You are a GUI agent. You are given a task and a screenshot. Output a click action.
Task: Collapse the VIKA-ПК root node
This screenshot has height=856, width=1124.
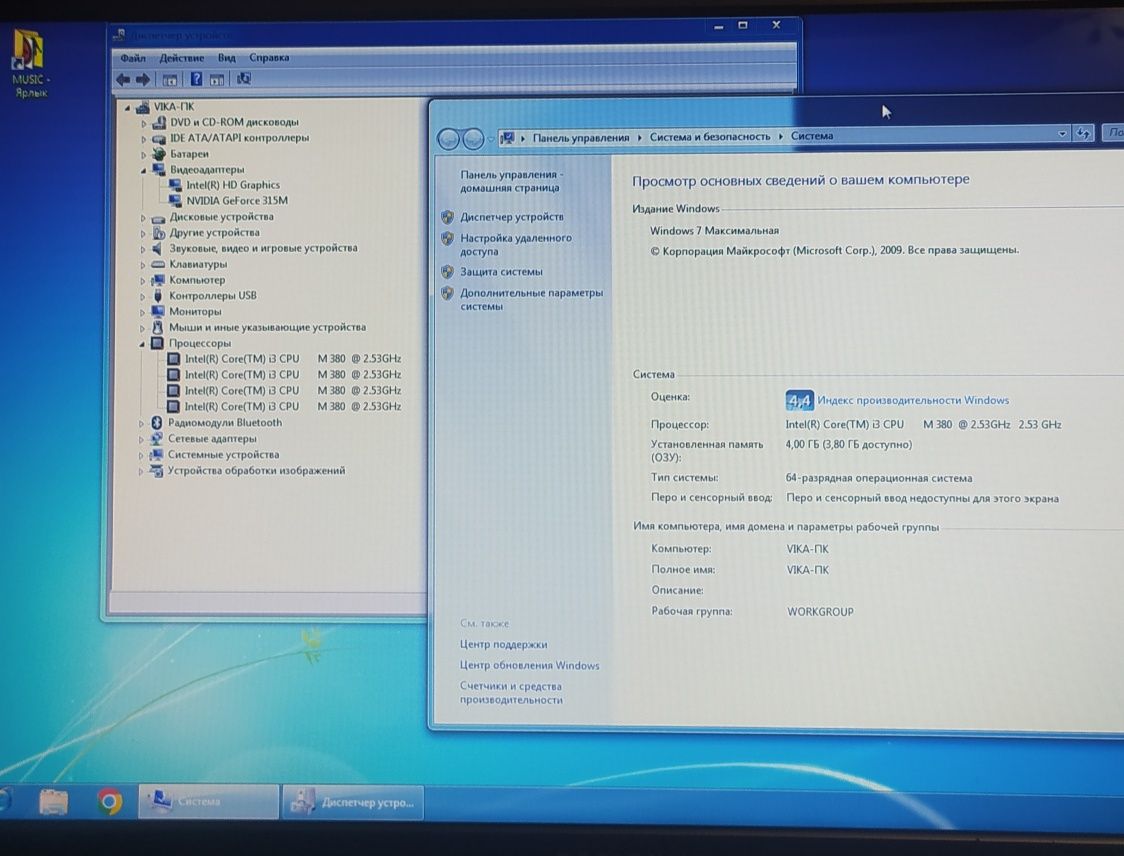pyautogui.click(x=128, y=108)
